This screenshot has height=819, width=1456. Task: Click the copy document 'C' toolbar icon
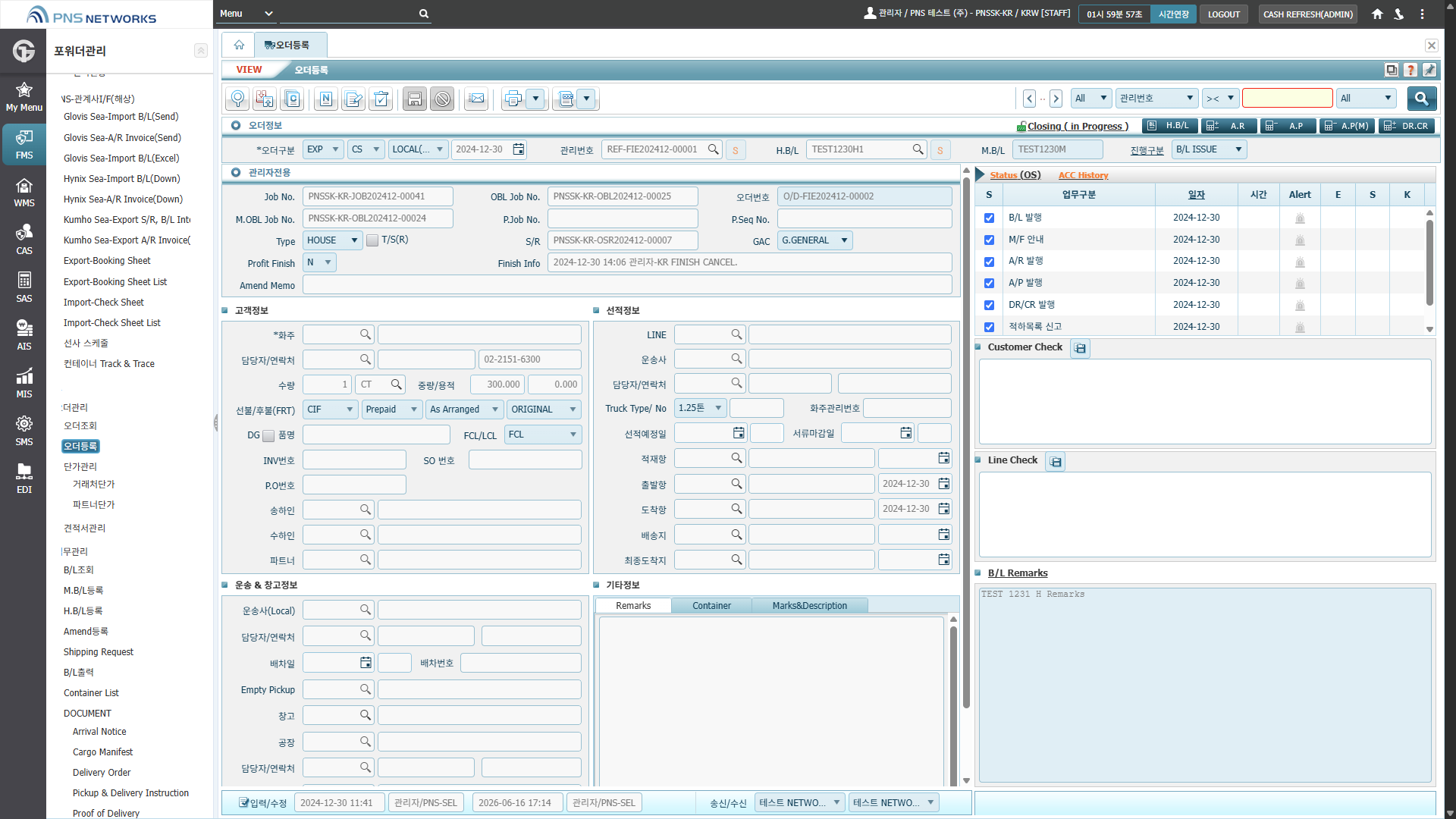click(x=292, y=99)
